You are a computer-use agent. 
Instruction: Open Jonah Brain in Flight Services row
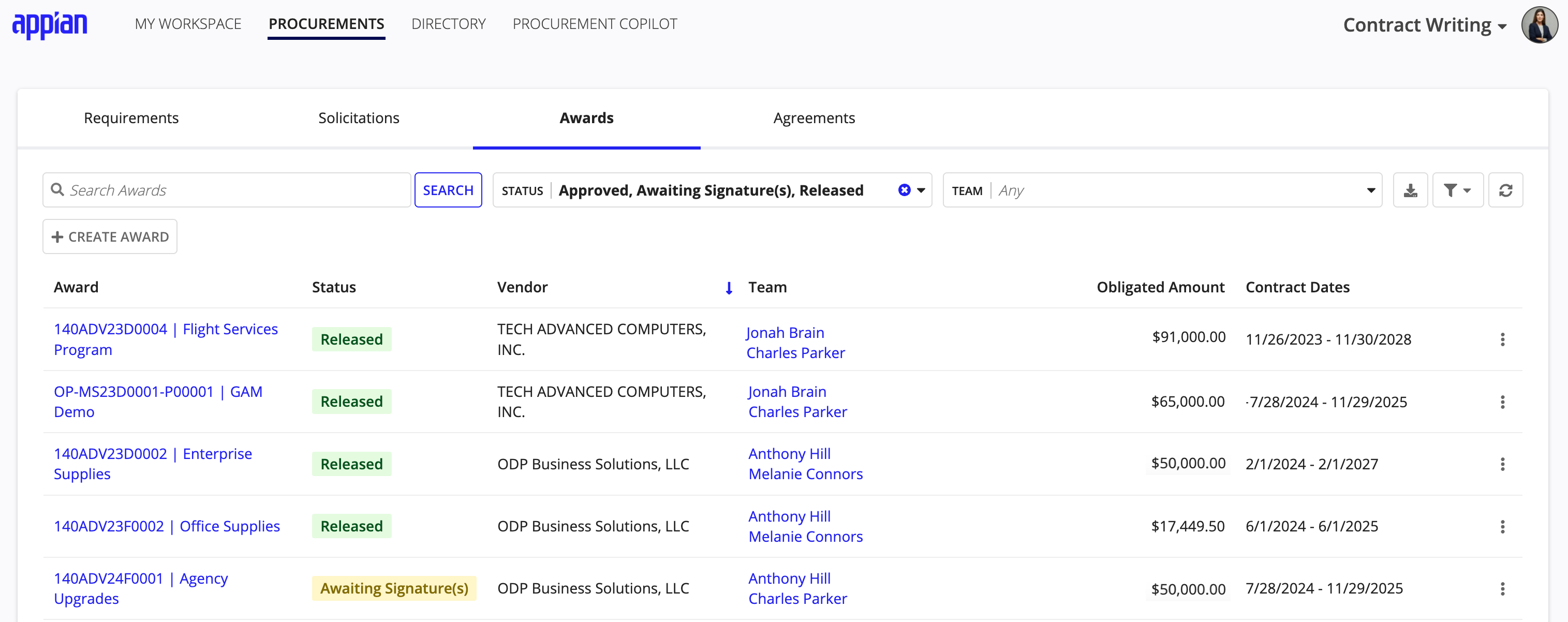[785, 333]
